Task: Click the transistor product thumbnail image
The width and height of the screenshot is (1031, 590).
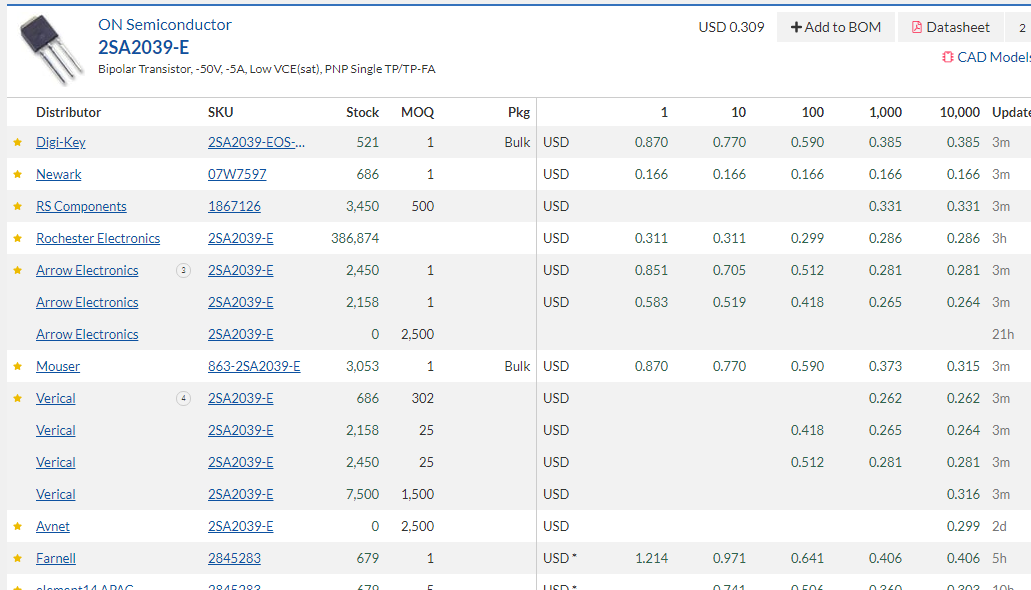Action: tap(51, 49)
